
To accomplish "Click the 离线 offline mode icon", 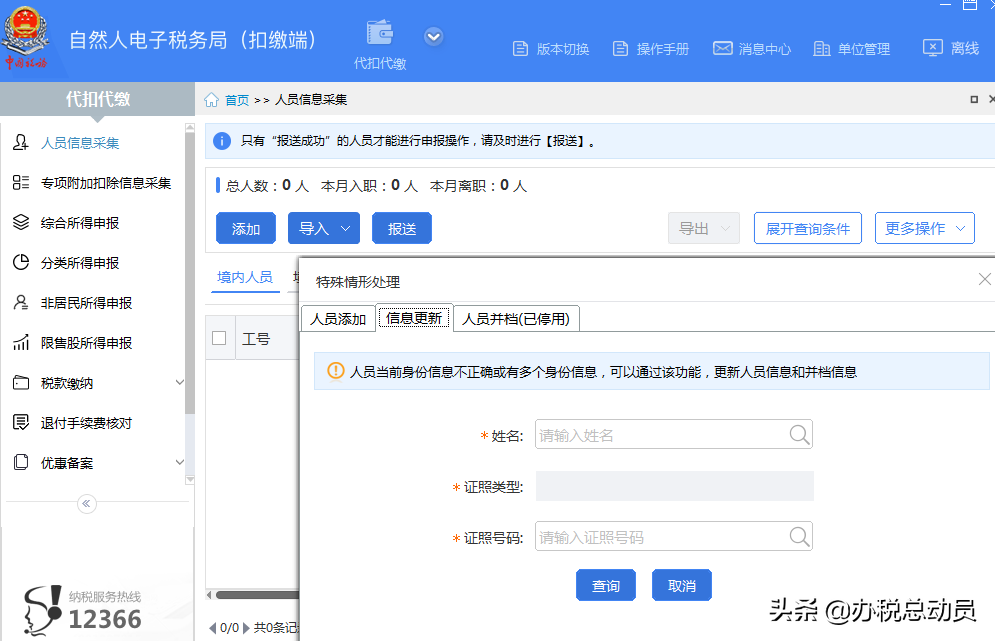I will [933, 47].
